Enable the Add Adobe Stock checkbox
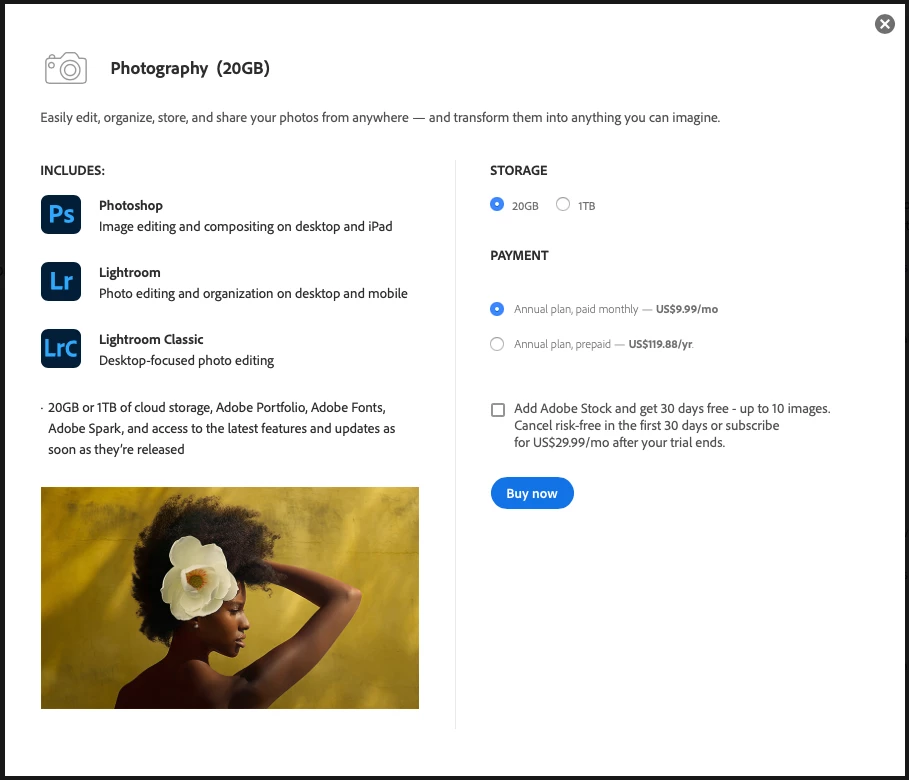 pyautogui.click(x=497, y=410)
